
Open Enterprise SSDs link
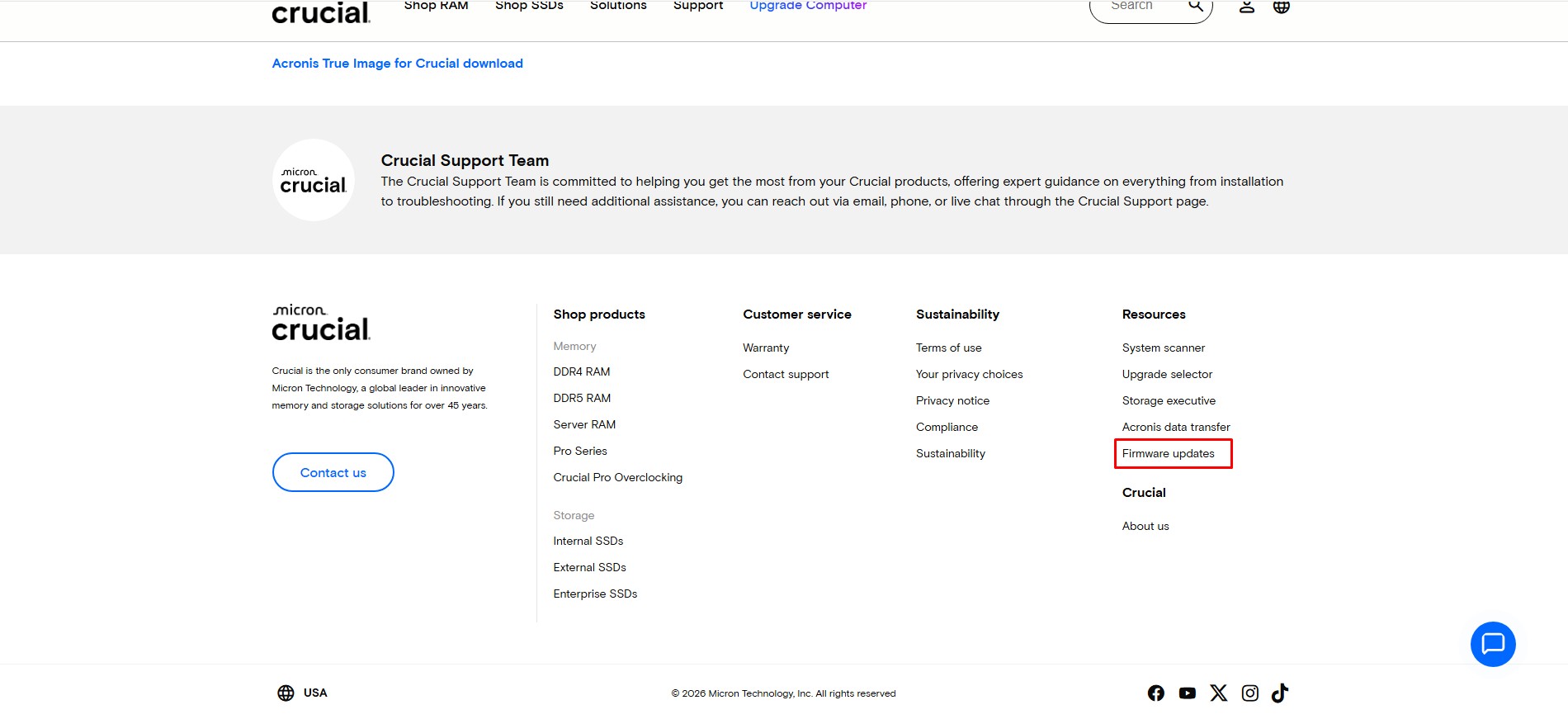coord(595,594)
